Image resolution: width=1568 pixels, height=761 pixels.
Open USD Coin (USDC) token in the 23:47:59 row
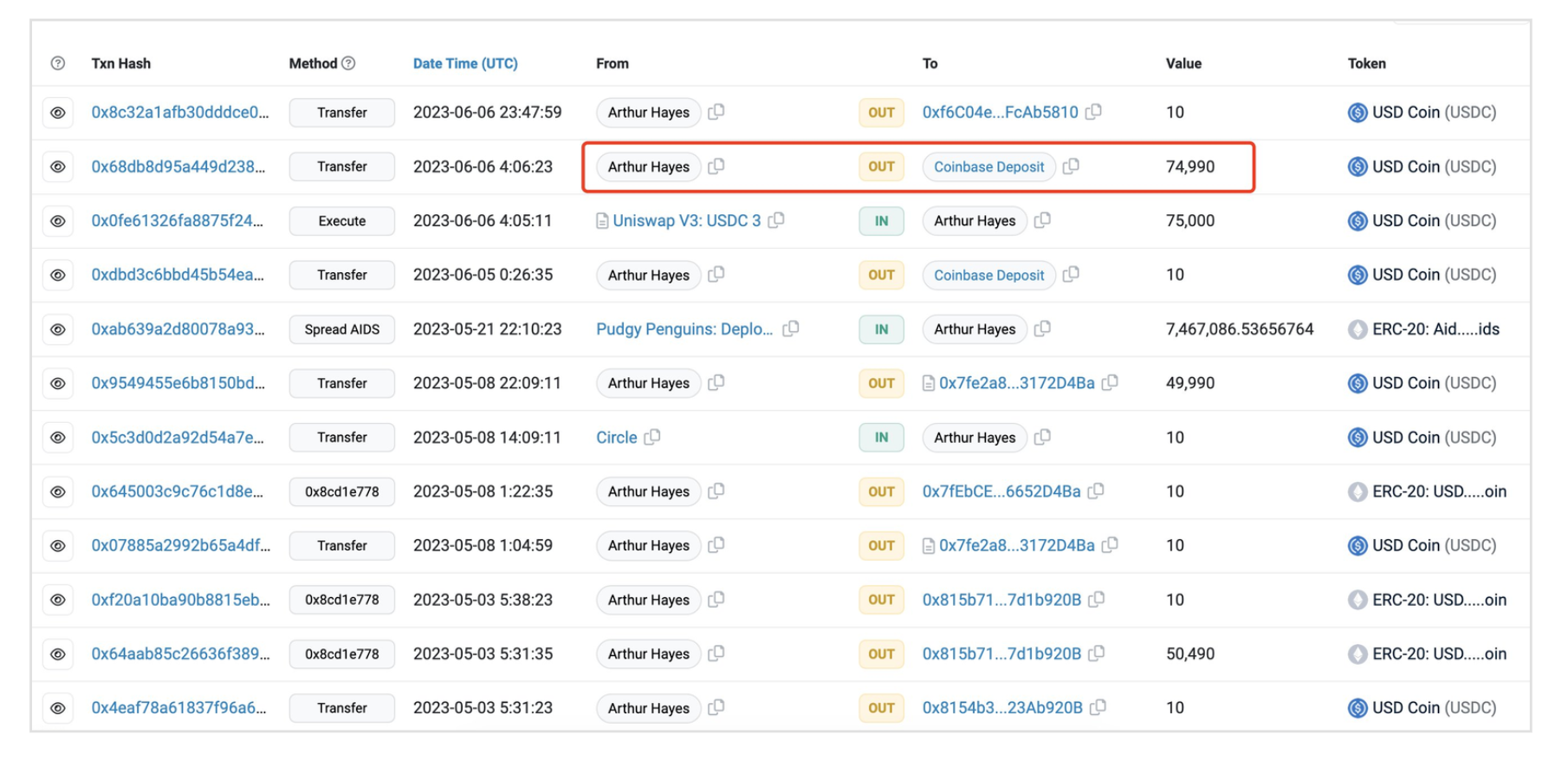pyautogui.click(x=1434, y=112)
